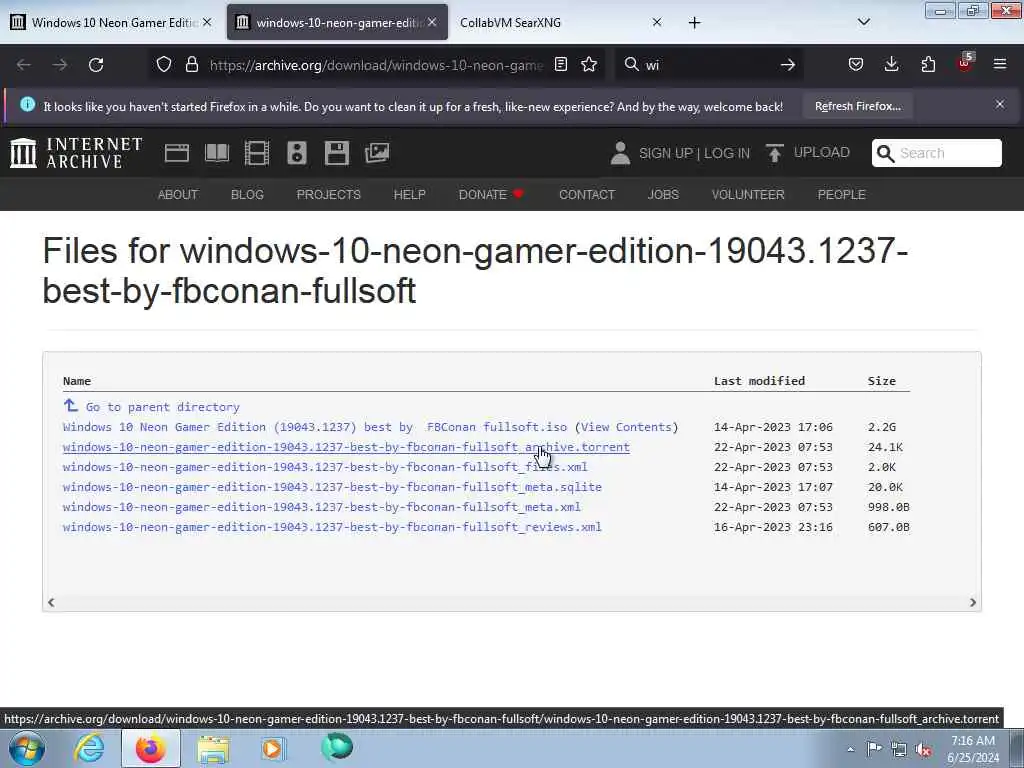Screen dimensions: 1024x768
Task: Open the Software floppy disk icon
Action: 337,153
